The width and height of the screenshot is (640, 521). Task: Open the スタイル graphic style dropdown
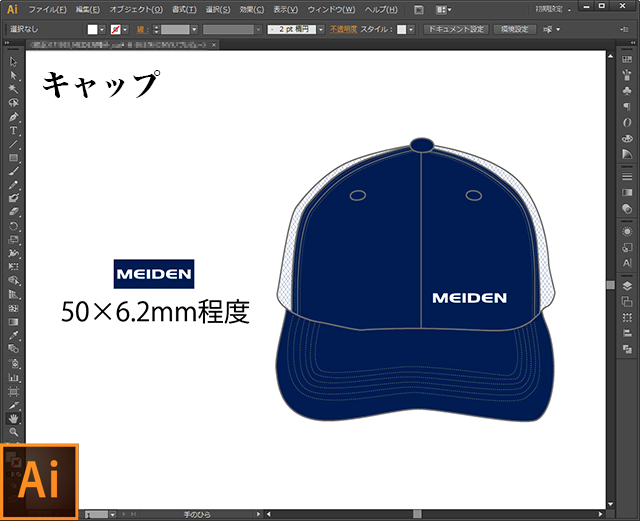click(x=411, y=29)
